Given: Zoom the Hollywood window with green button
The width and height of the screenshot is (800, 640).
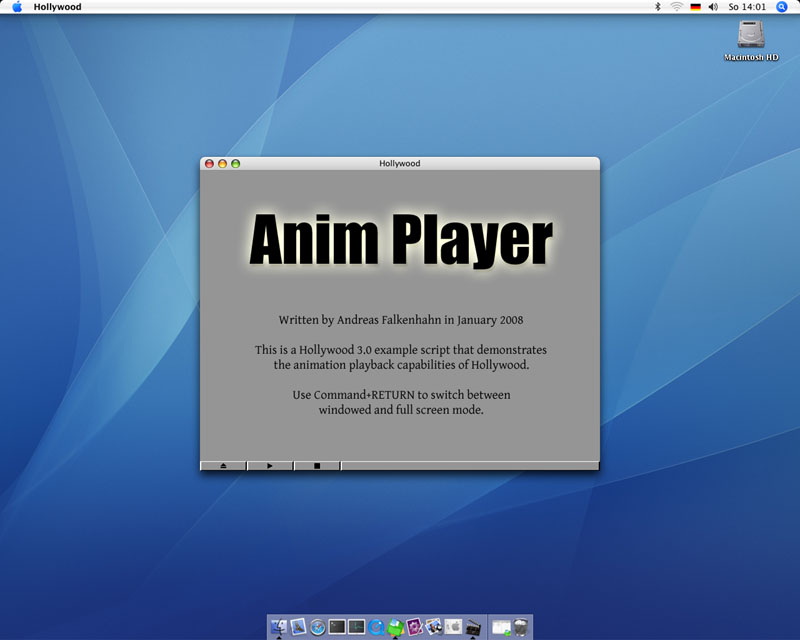Looking at the screenshot, I should click(236, 163).
